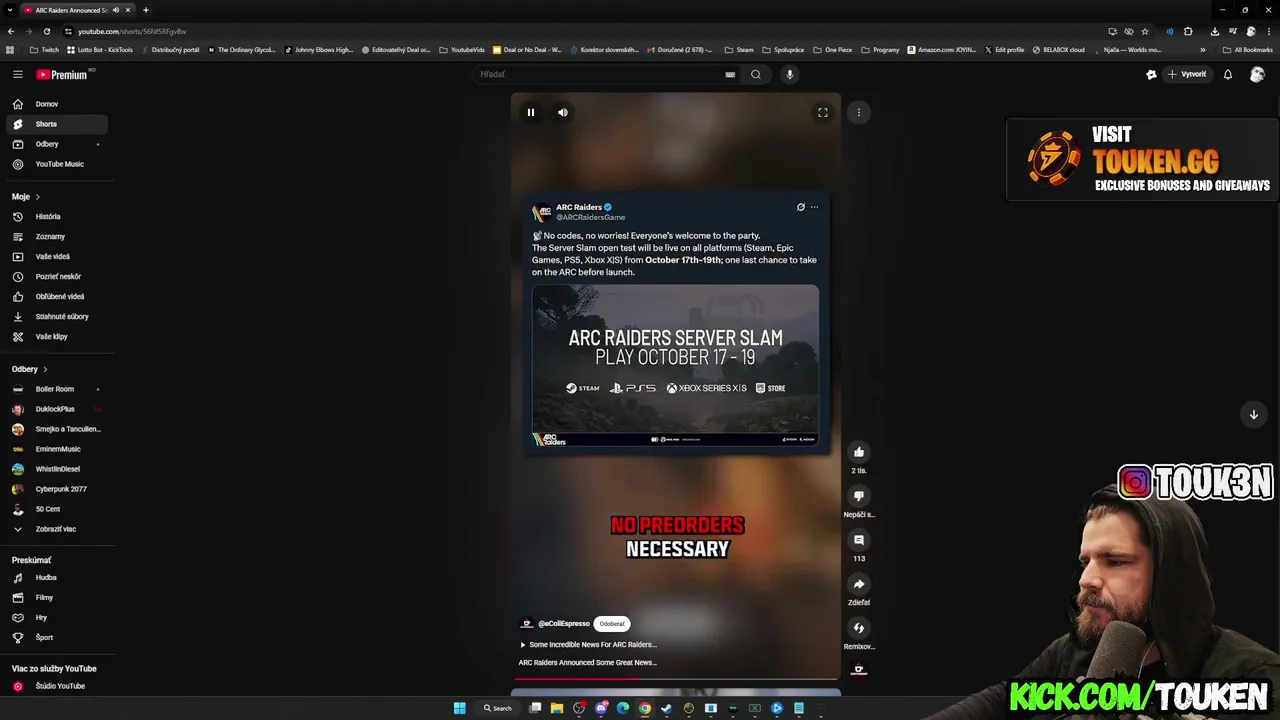Open Cyberpunk 2077 channel
This screenshot has height=720, width=1280.
[56, 489]
